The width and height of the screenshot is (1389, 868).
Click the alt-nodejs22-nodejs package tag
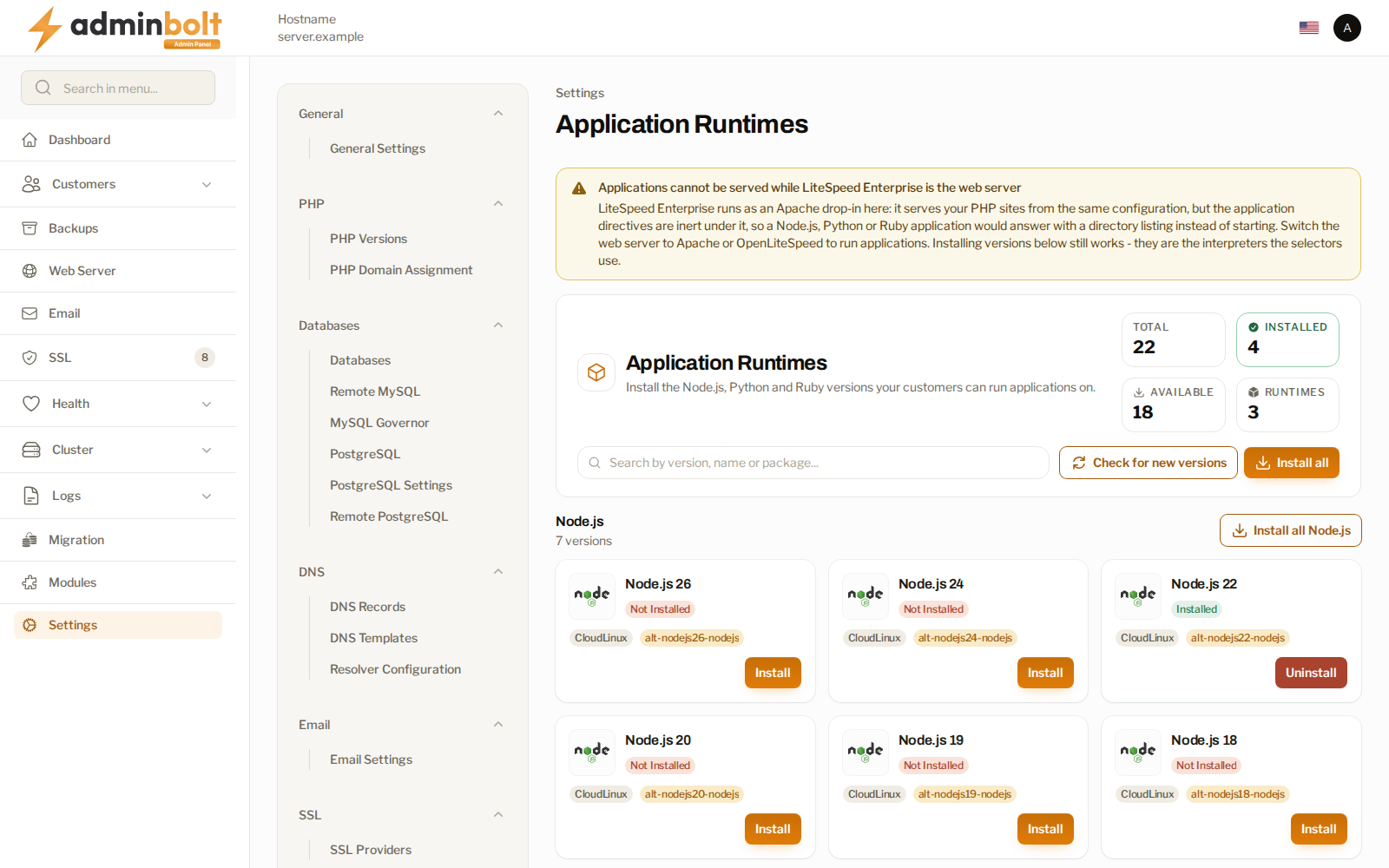1238,638
